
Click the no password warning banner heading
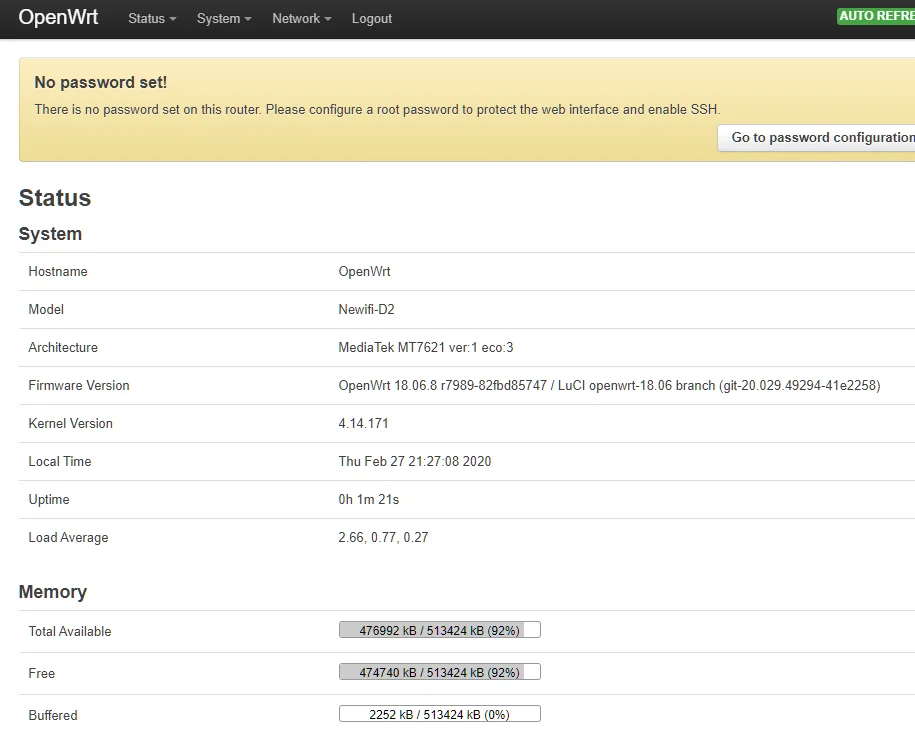coord(100,82)
